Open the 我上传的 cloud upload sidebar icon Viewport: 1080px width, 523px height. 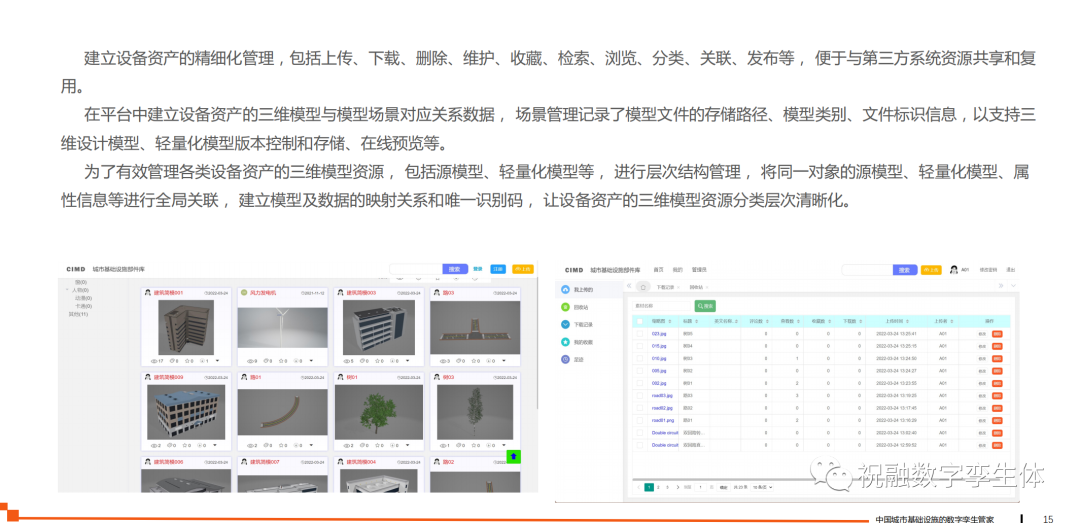pyautogui.click(x=565, y=289)
